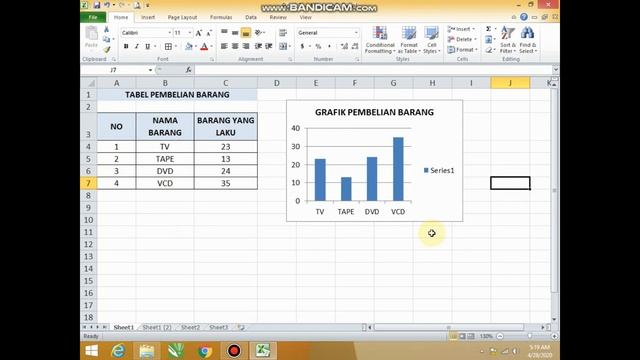Open Cell Styles dropdown
The image size is (640, 360).
coord(431,40)
